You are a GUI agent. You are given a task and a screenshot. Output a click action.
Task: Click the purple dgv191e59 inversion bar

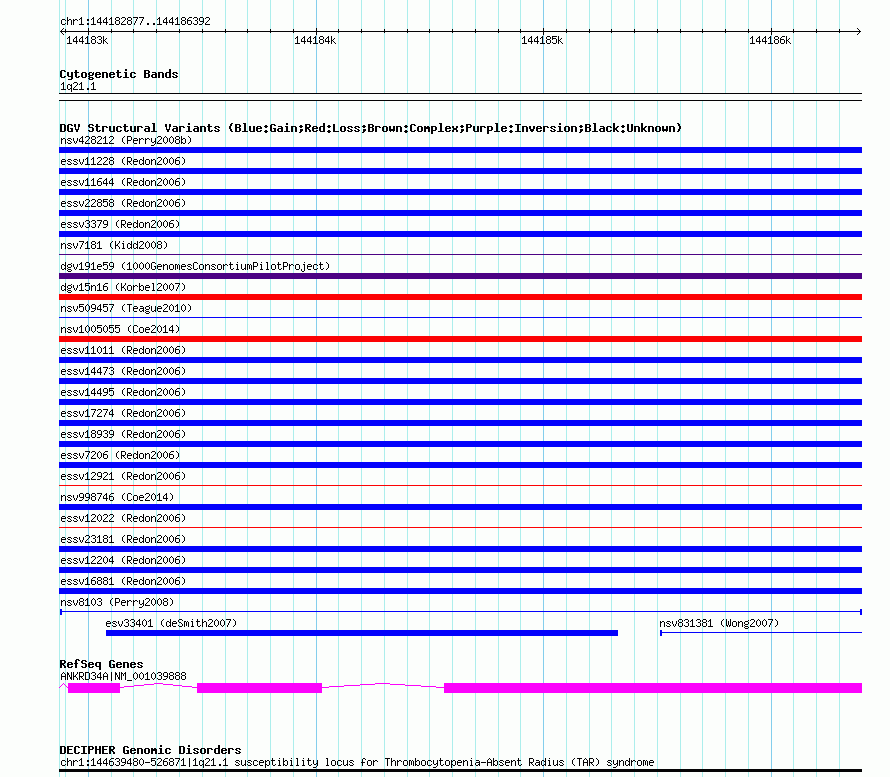tap(460, 276)
